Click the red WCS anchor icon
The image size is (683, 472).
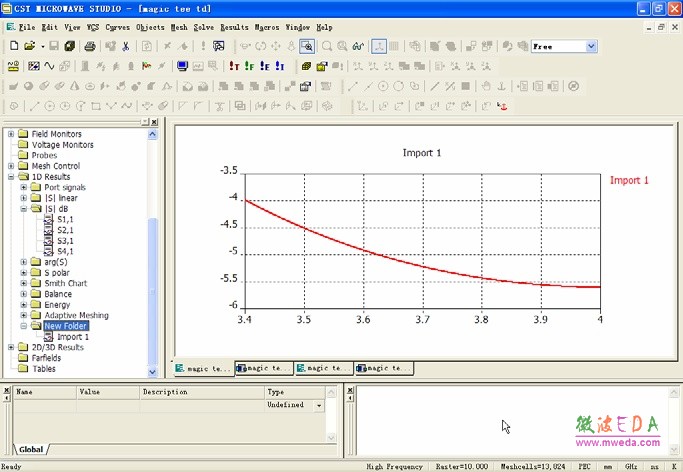coord(502,106)
